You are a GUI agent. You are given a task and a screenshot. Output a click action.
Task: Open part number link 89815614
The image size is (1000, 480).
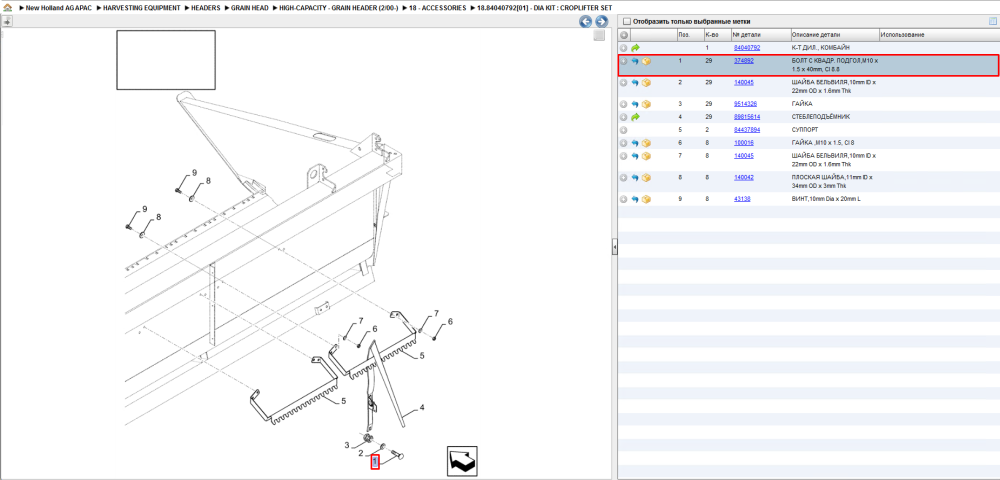click(x=747, y=117)
